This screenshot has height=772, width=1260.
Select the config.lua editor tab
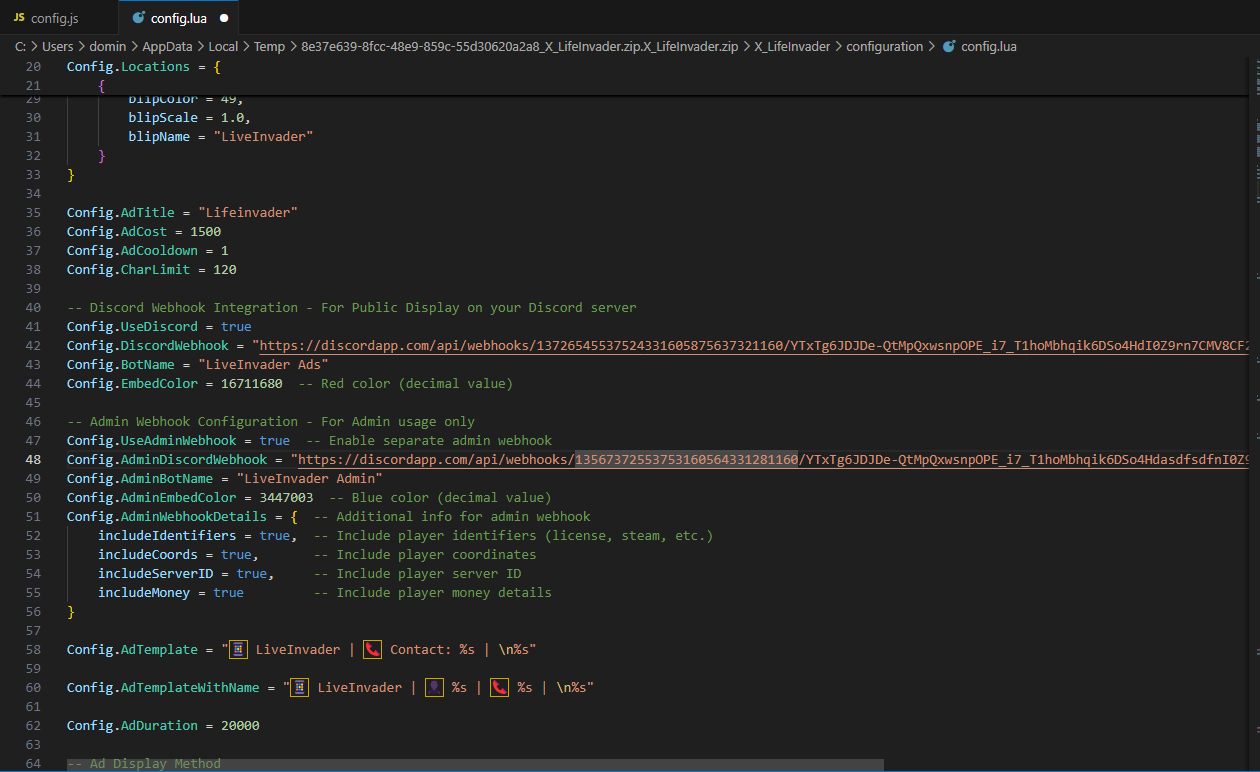(x=179, y=18)
